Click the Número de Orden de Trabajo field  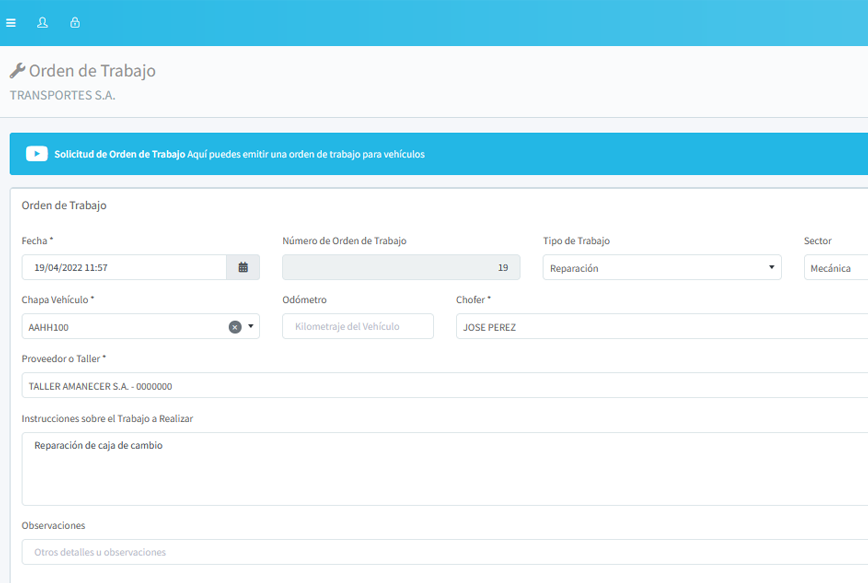click(x=401, y=267)
